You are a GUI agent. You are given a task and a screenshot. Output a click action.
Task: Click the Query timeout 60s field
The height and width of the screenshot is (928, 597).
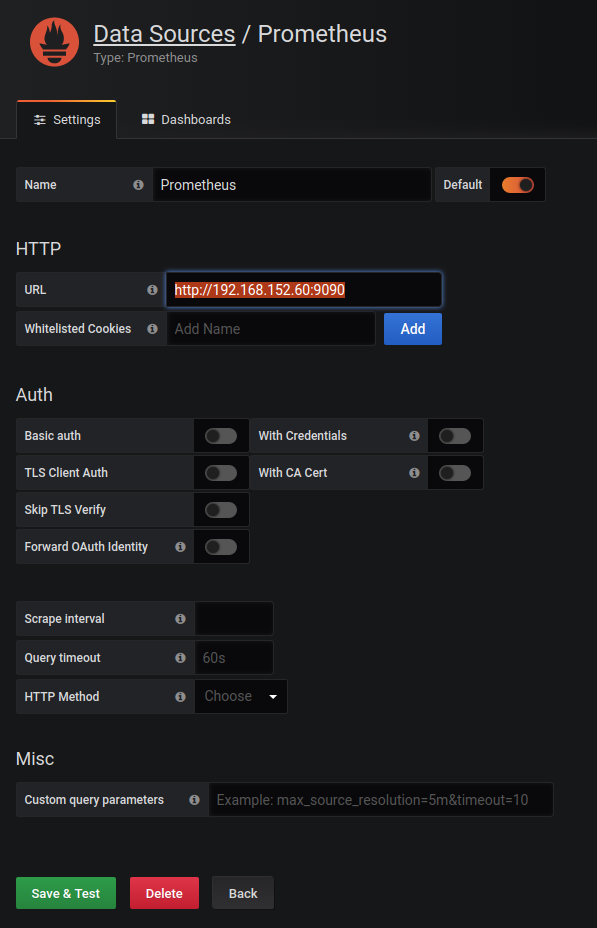pos(234,658)
